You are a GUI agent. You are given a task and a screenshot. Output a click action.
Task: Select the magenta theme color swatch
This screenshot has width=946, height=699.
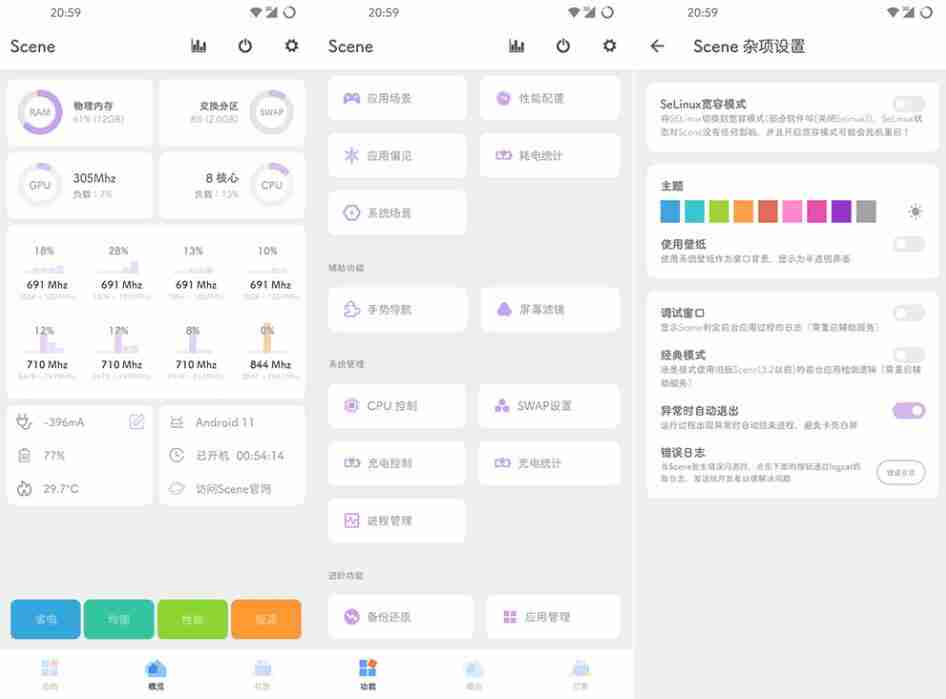click(817, 212)
